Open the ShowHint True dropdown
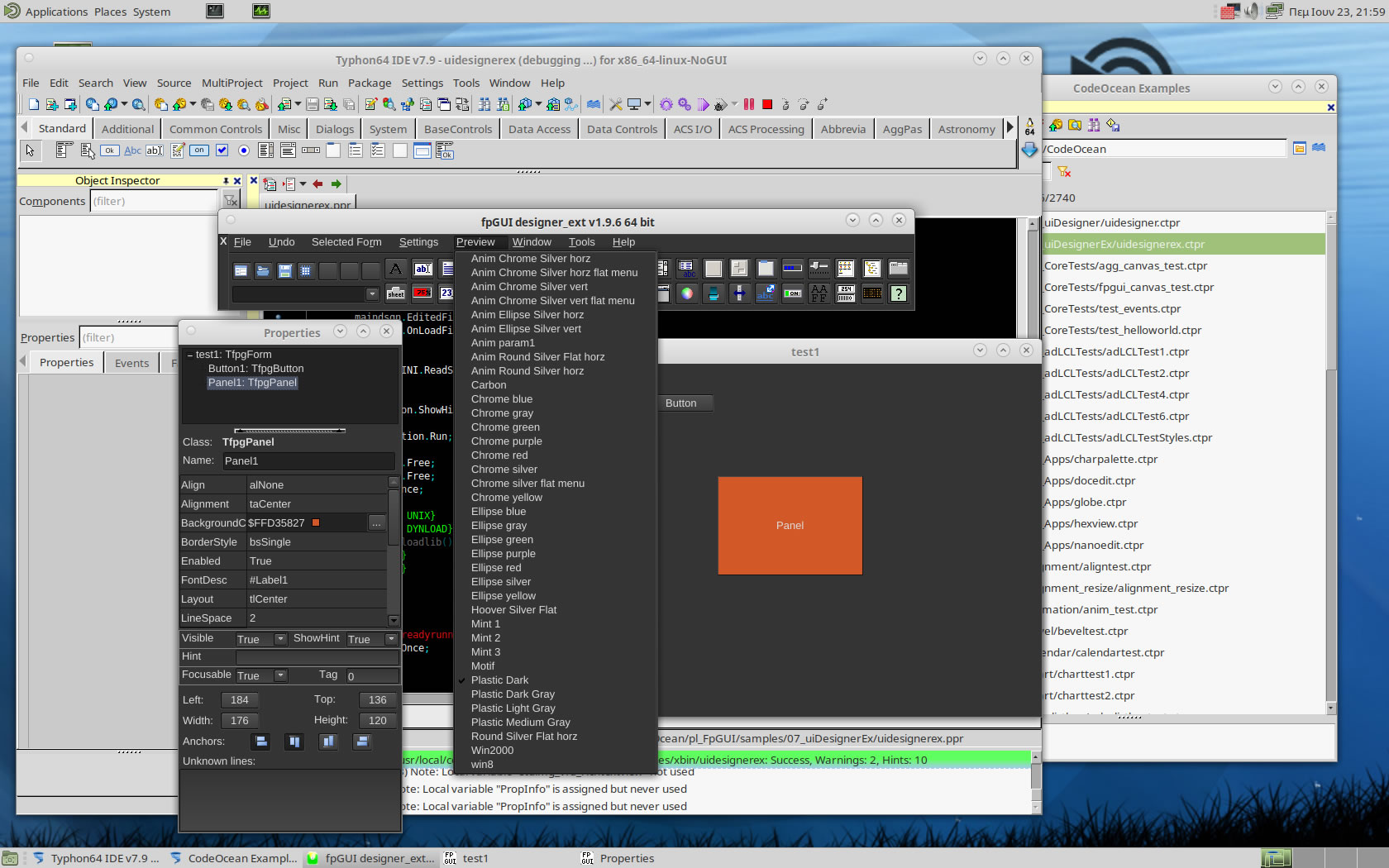Viewport: 1389px width, 868px height. pyautogui.click(x=391, y=639)
